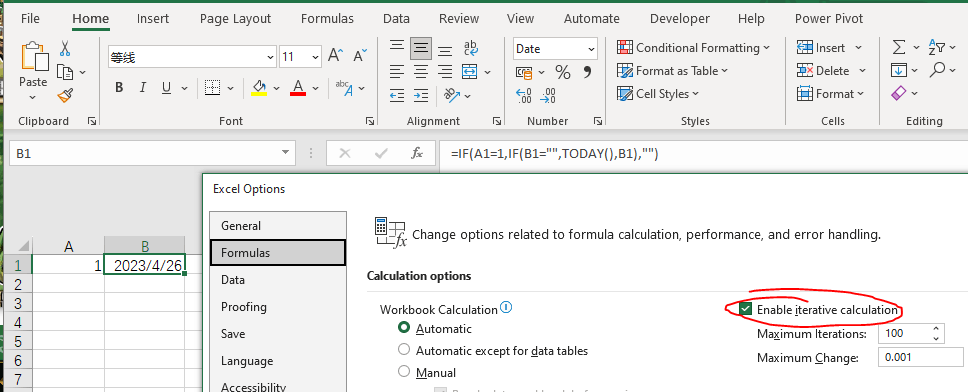Apply Comma Style format

pos(587,72)
